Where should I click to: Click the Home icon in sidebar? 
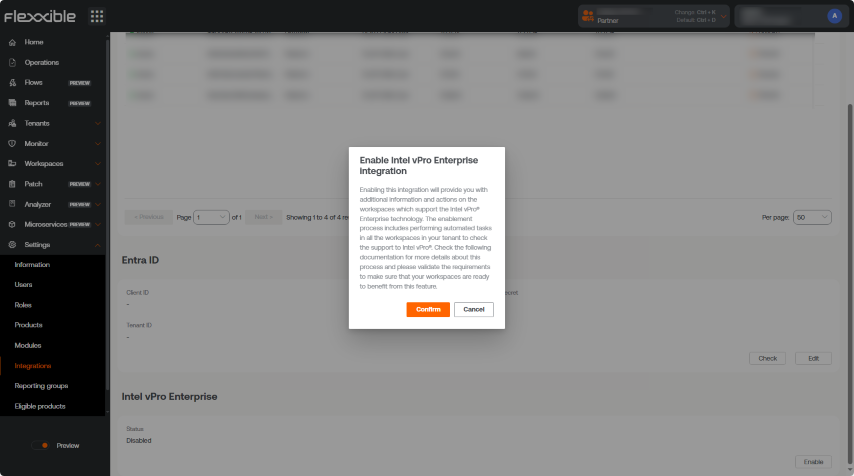point(13,42)
